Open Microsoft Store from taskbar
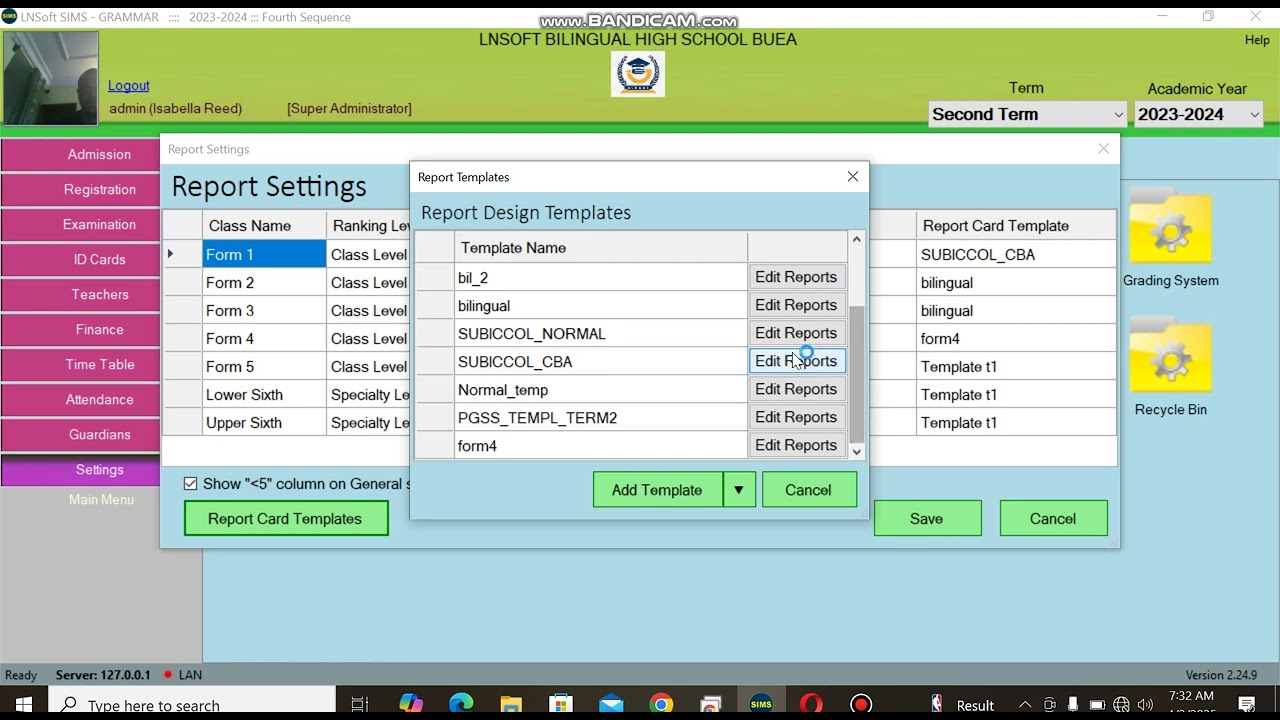This screenshot has width=1280, height=720. (x=561, y=704)
